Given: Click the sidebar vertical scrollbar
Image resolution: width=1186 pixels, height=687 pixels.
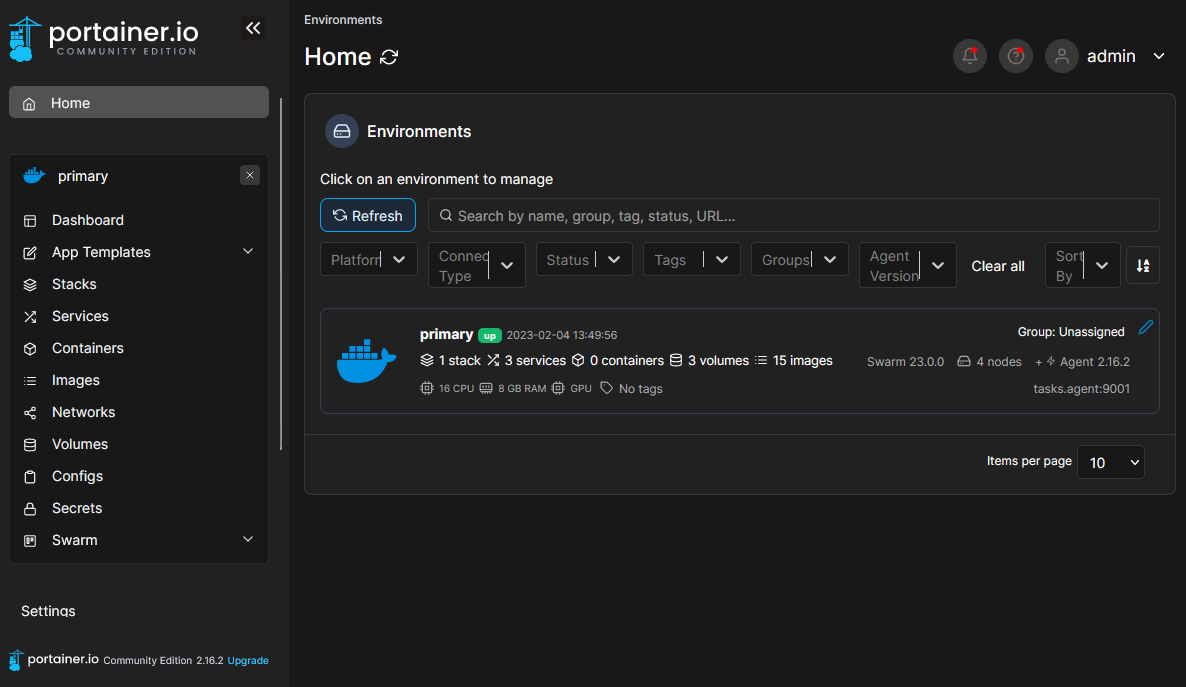Looking at the screenshot, I should coord(281,274).
